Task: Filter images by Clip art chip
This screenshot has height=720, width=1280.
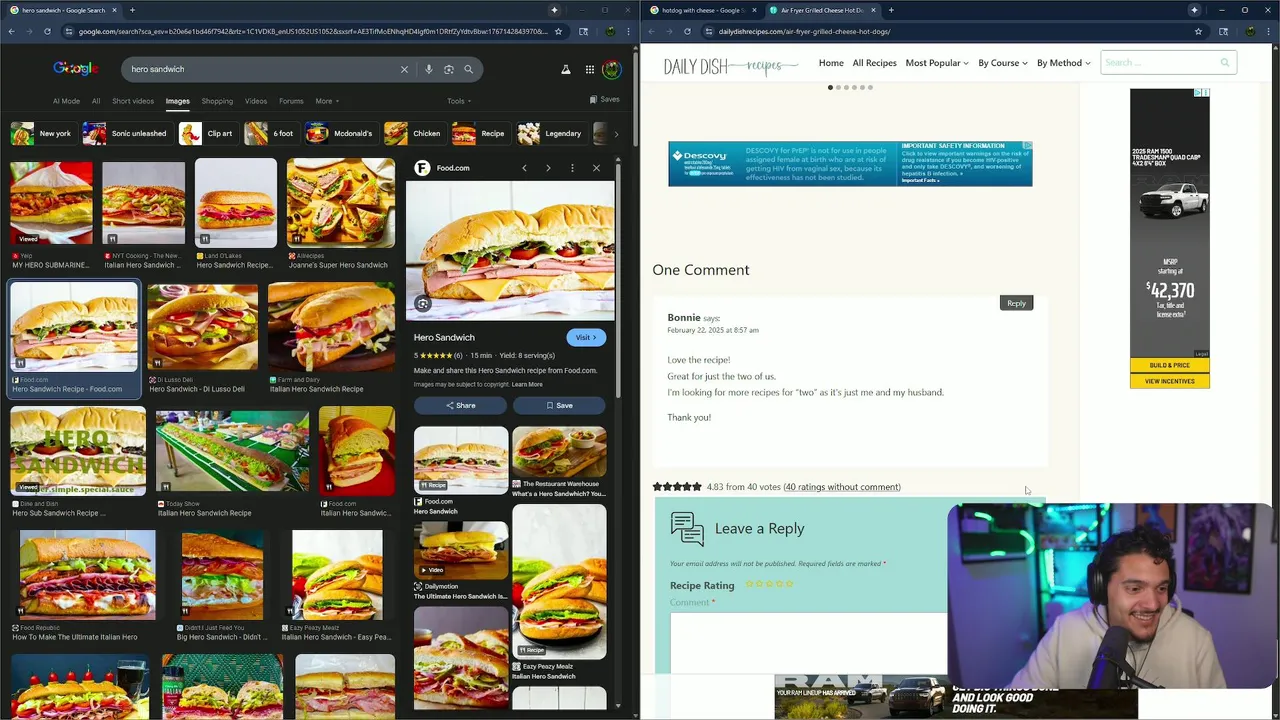Action: 207,133
